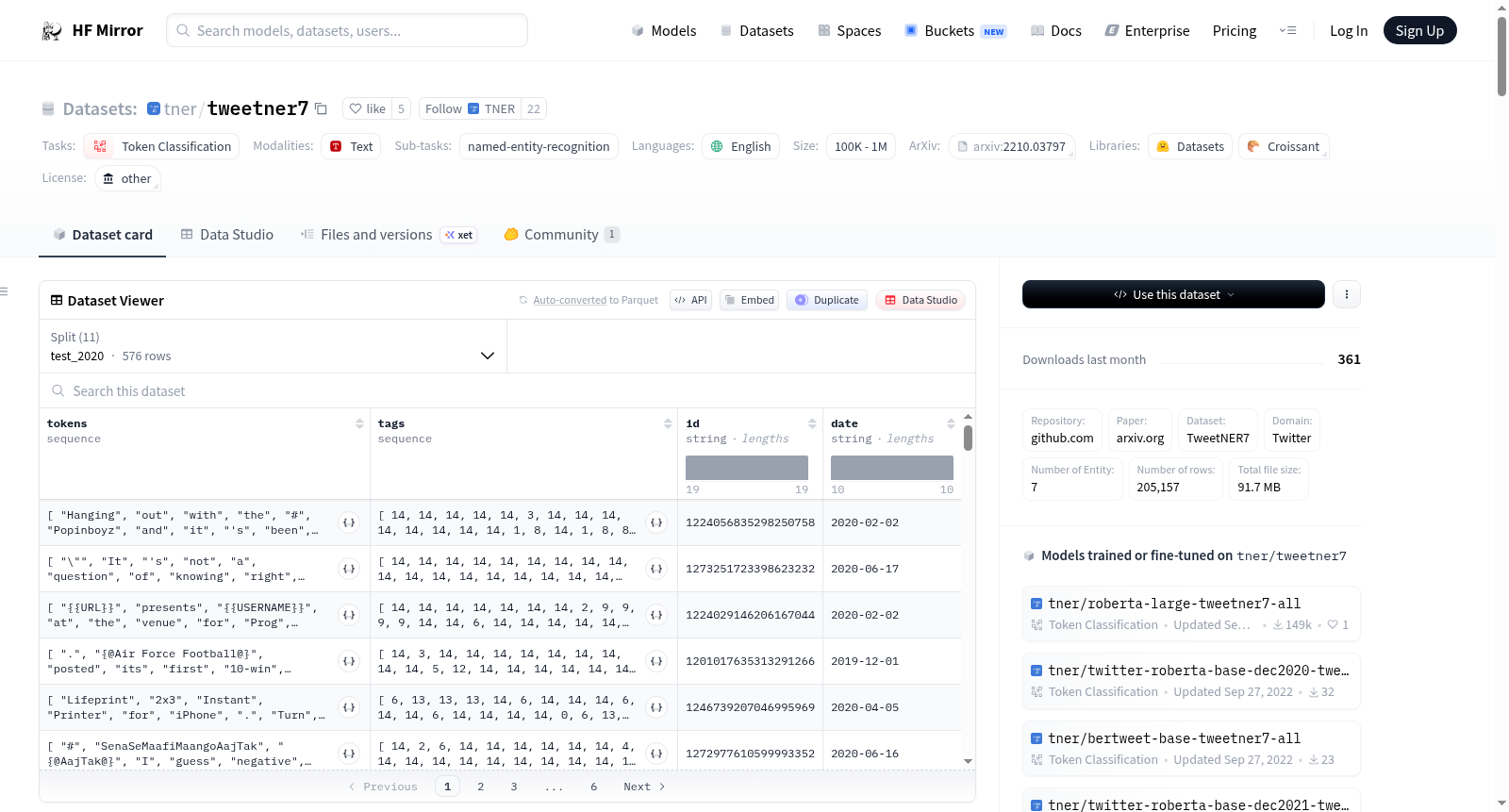Screen dimensions: 1509x812
Task: Click the Embed button
Action: point(749,300)
